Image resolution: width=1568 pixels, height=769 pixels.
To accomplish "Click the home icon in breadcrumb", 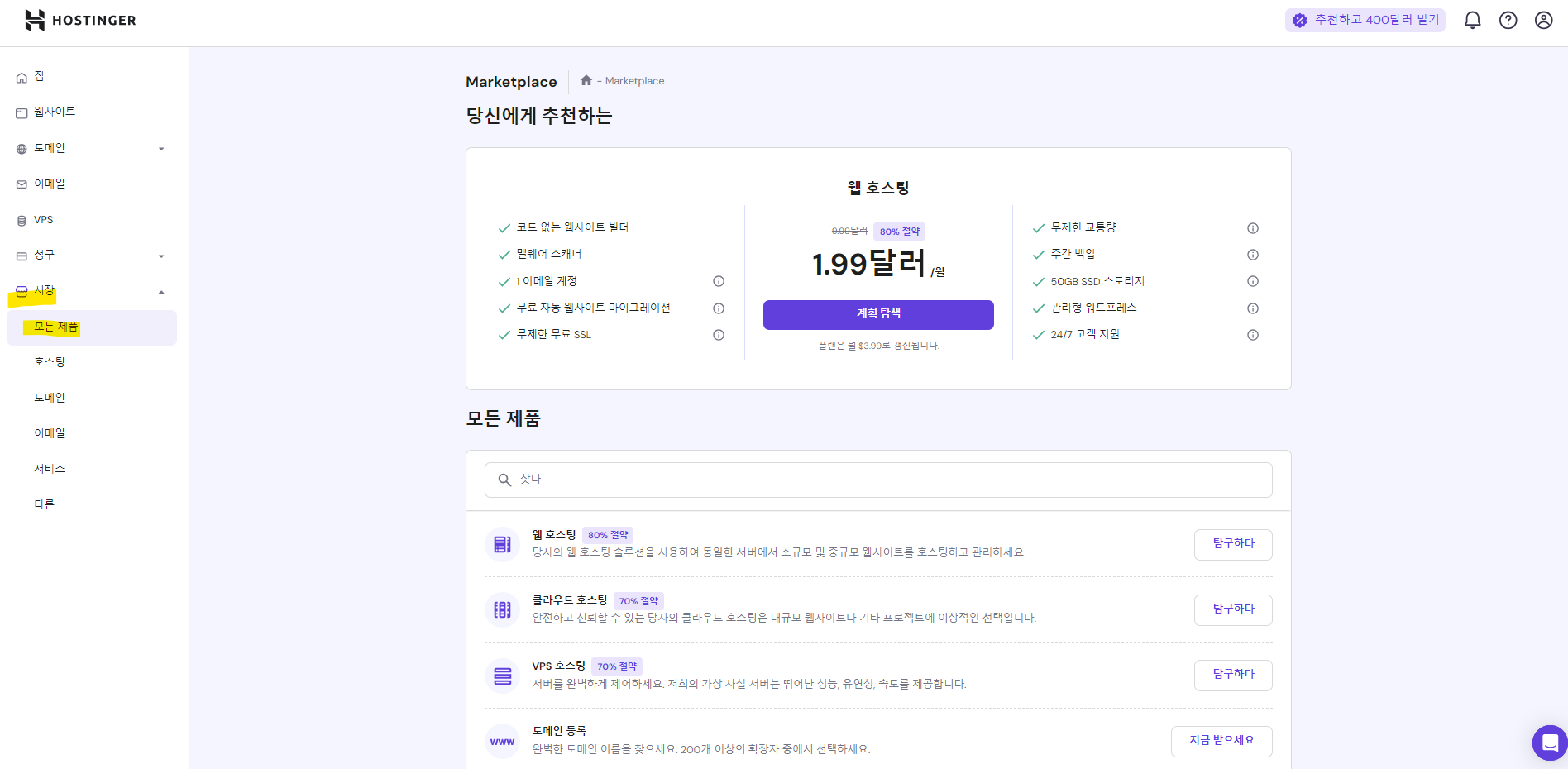I will (x=586, y=80).
